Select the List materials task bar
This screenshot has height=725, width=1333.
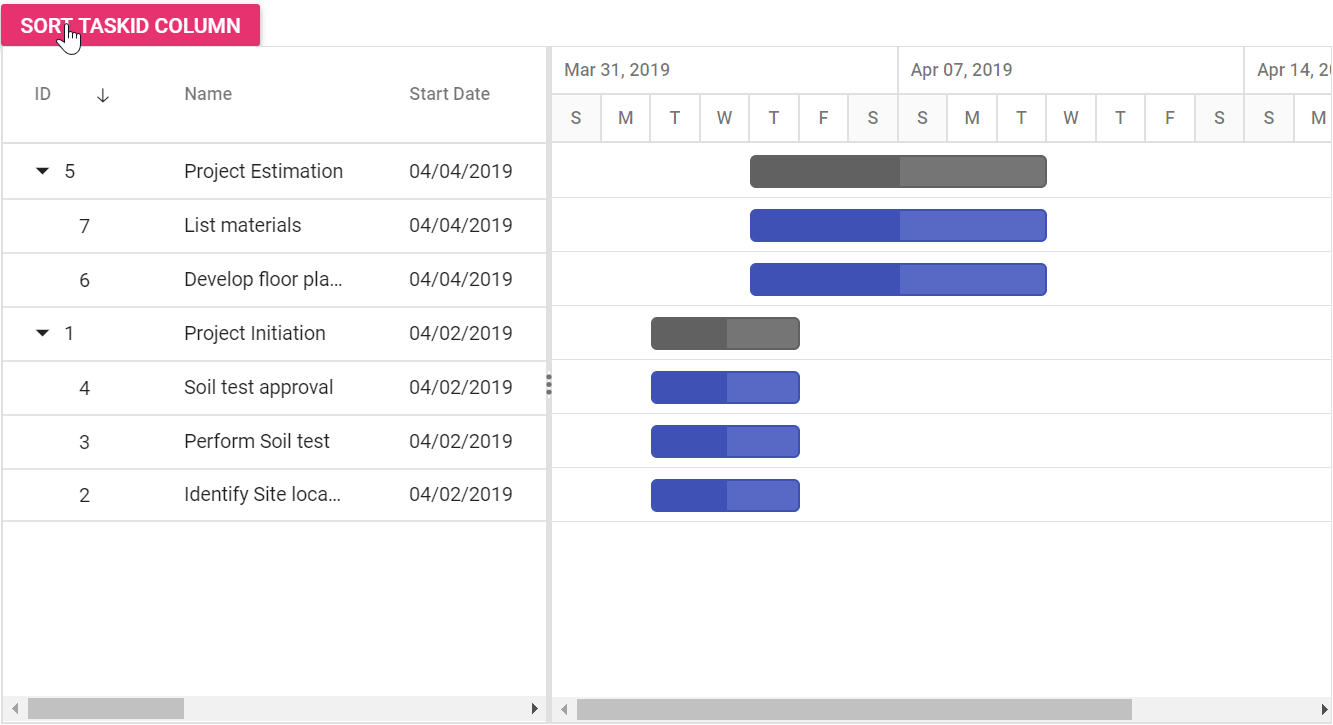pos(898,225)
